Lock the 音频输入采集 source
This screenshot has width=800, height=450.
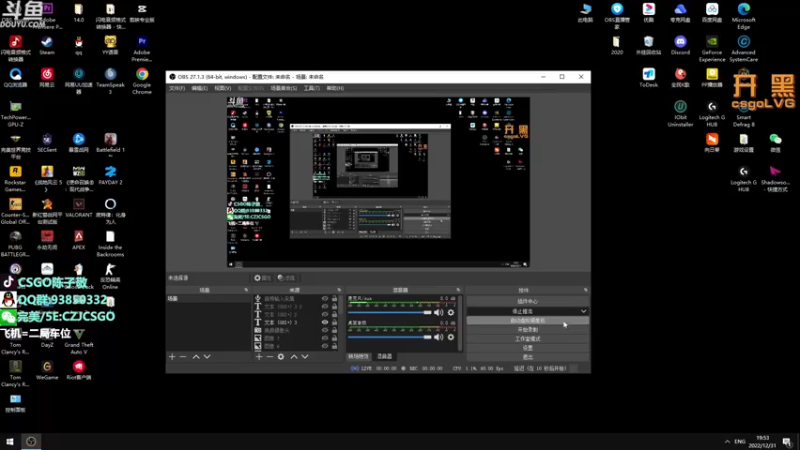coord(335,298)
